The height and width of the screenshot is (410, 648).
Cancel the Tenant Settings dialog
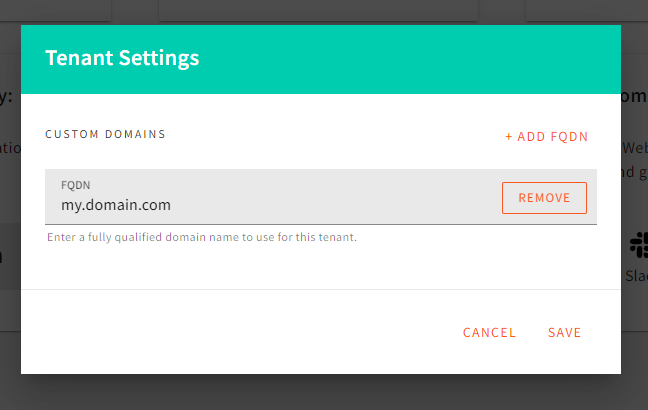click(x=489, y=333)
